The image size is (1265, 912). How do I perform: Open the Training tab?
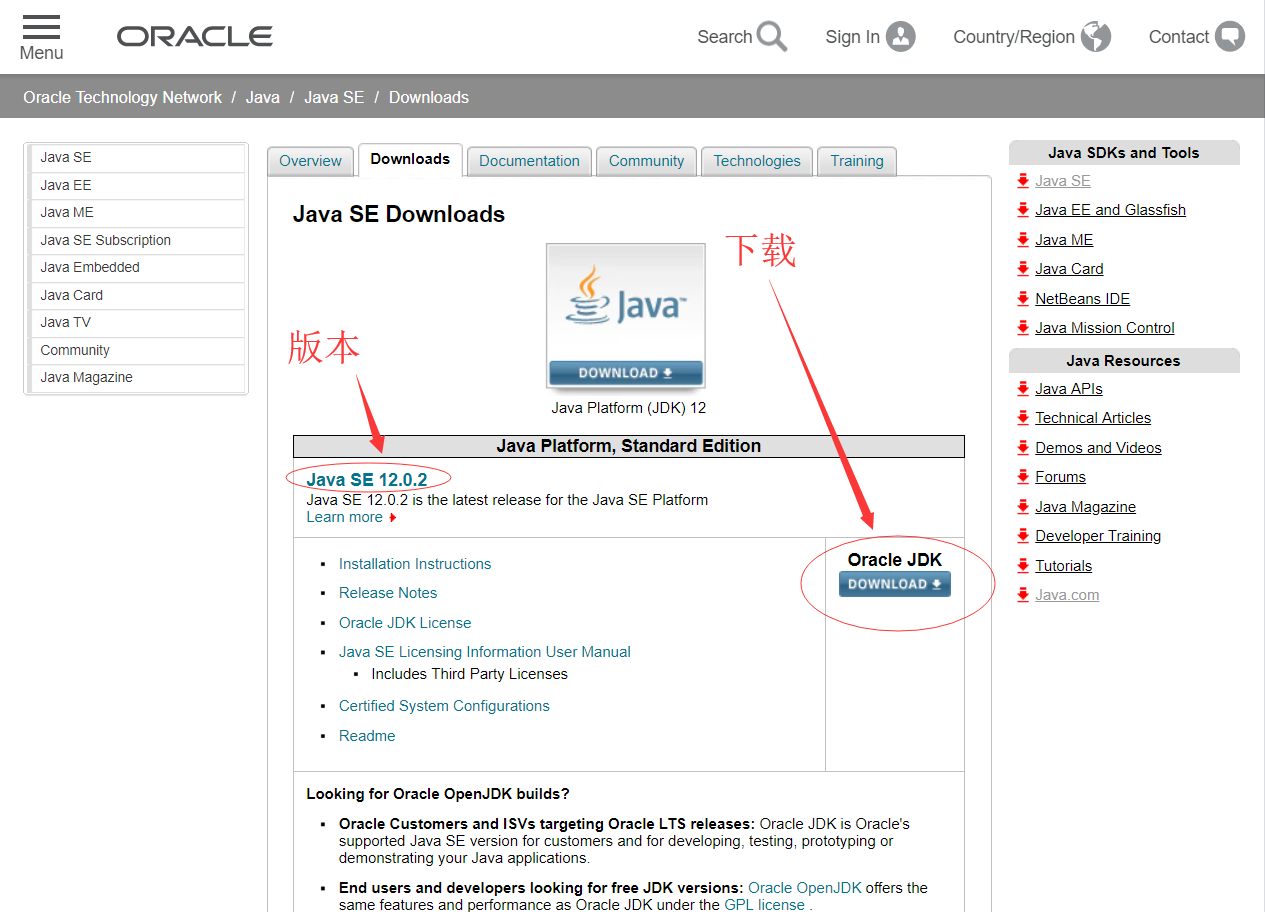(857, 161)
